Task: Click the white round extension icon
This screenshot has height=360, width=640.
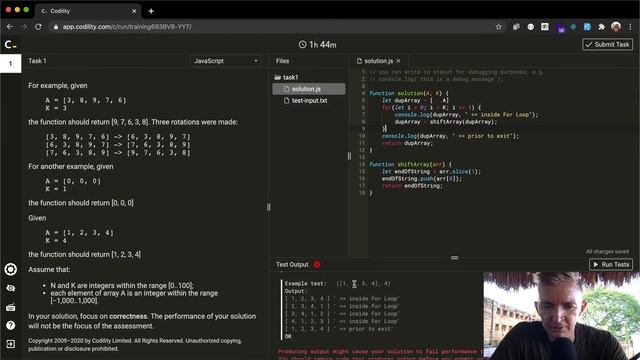Action: [531, 27]
